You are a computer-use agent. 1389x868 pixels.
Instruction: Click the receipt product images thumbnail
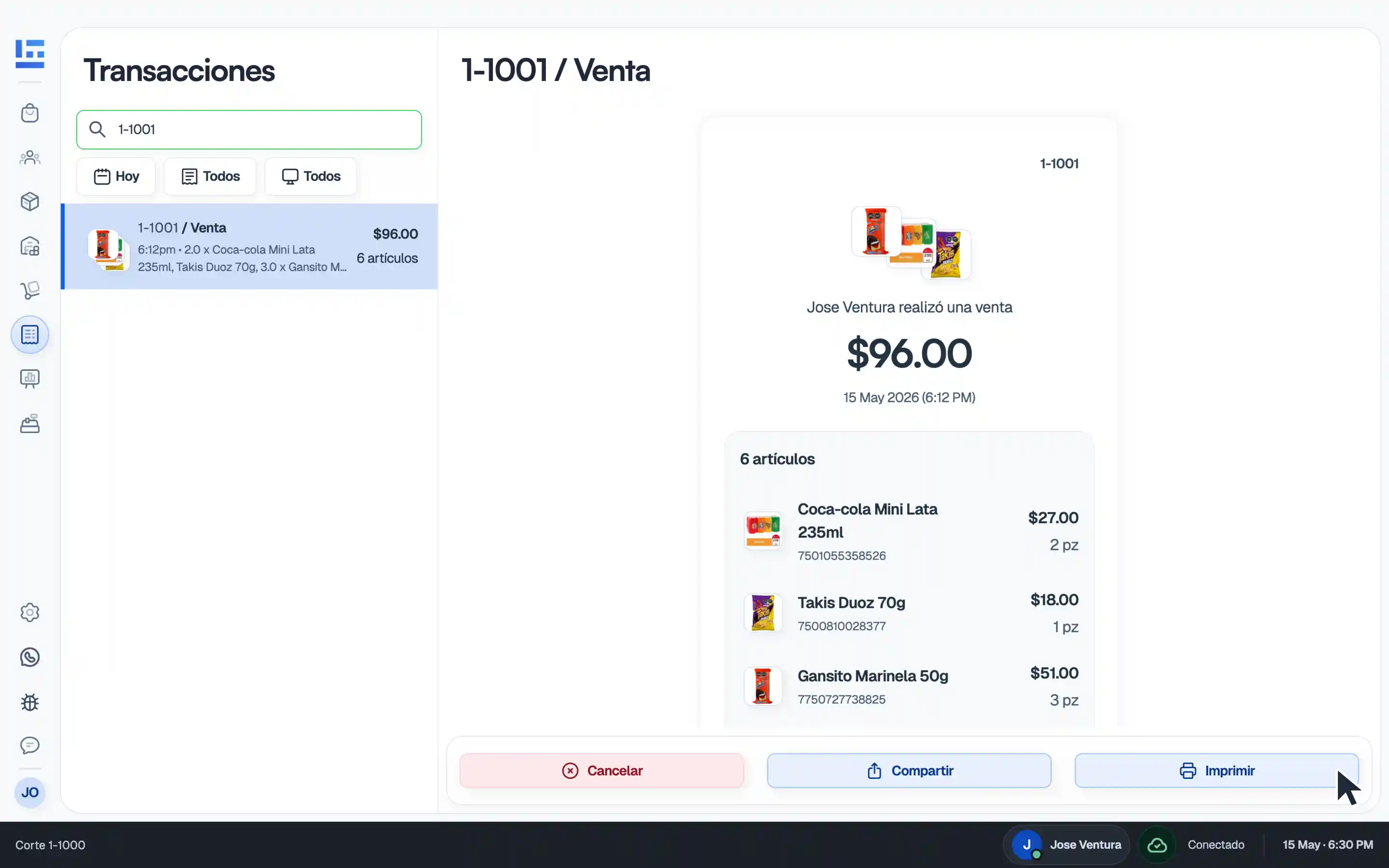tap(911, 243)
